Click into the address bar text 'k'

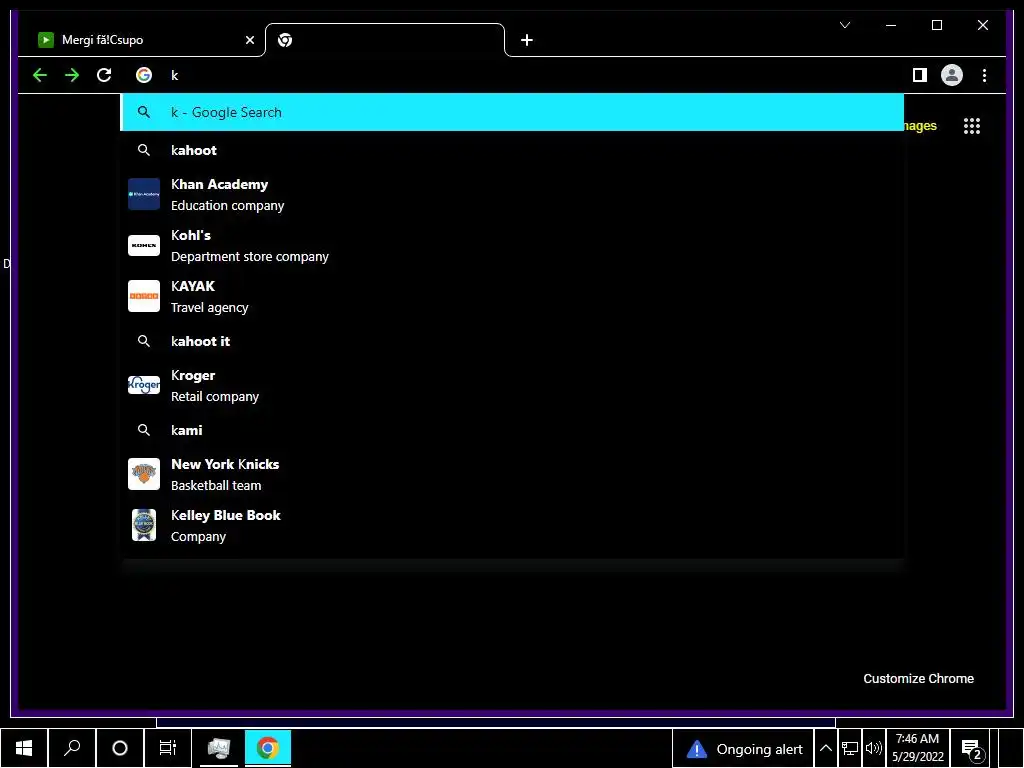[x=174, y=75]
